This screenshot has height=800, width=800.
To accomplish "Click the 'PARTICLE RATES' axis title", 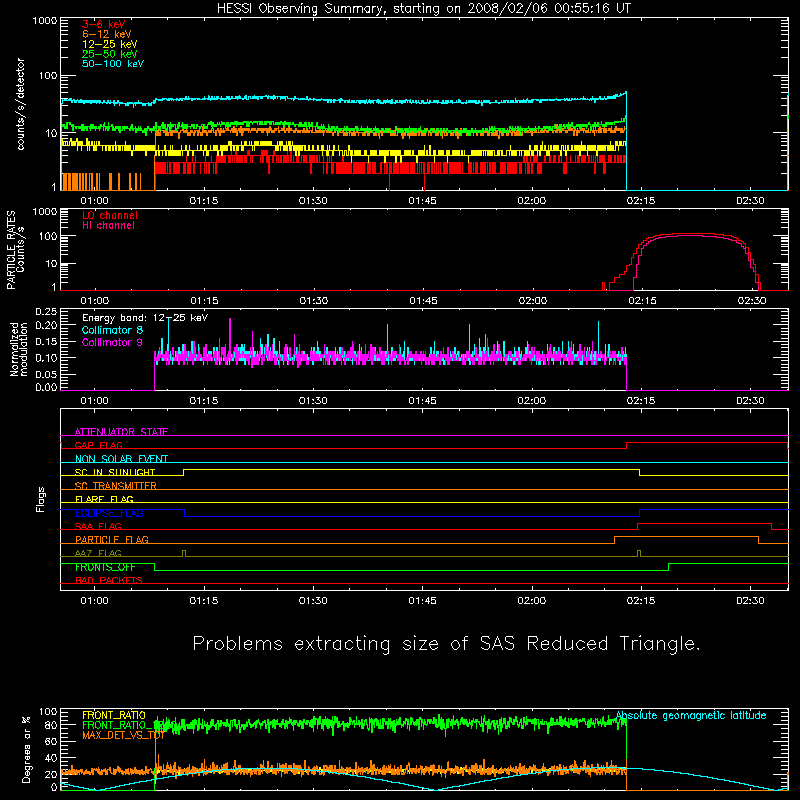I will coord(11,250).
